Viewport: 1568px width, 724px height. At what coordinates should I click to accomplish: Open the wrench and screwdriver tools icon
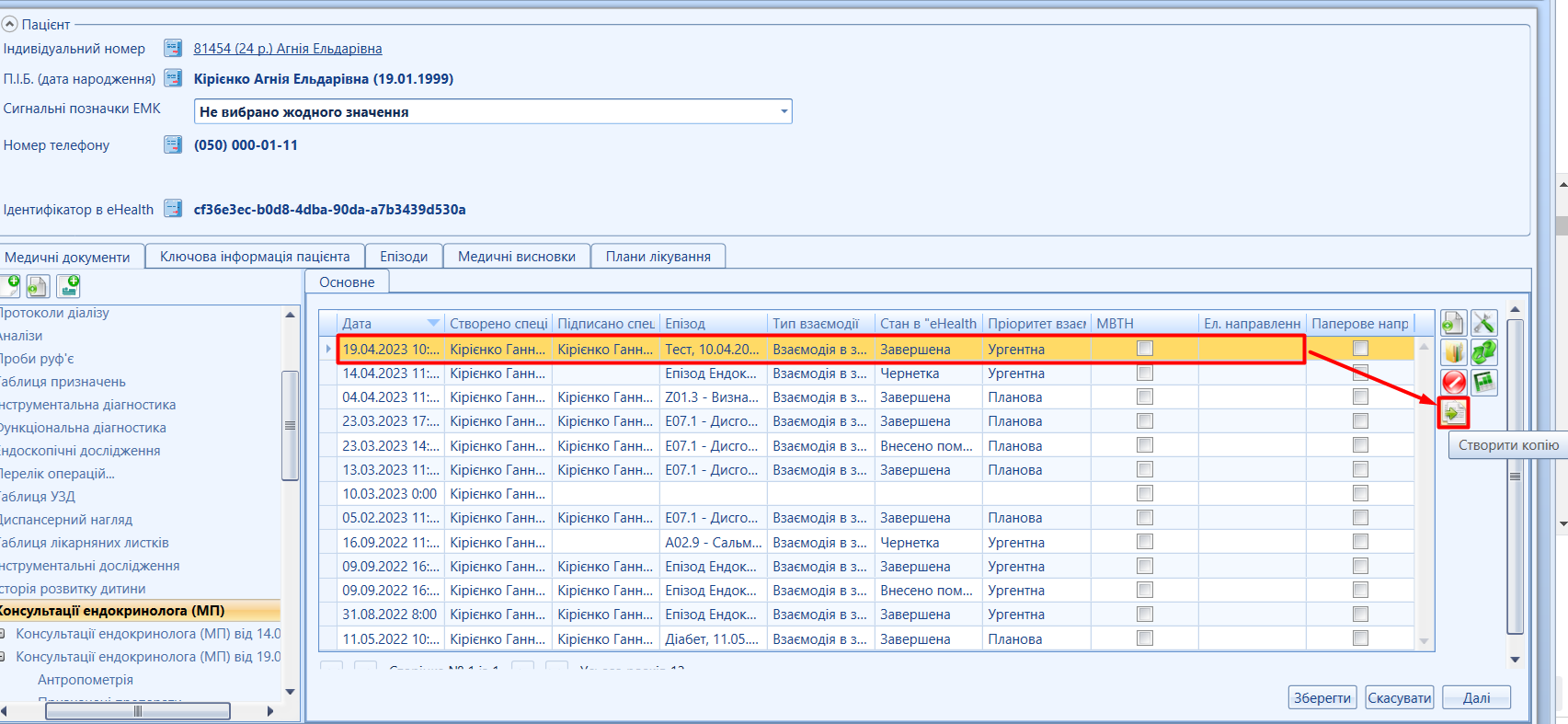click(1484, 323)
